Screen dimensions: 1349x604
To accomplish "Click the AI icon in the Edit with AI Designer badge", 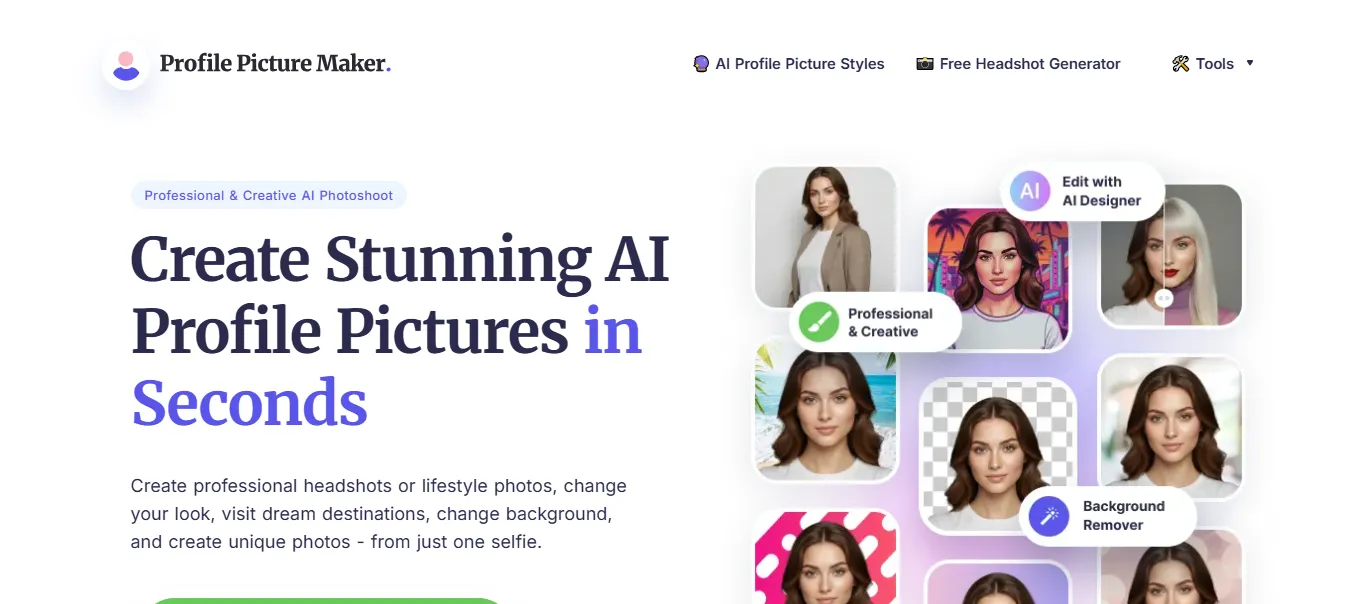I will (x=1030, y=191).
